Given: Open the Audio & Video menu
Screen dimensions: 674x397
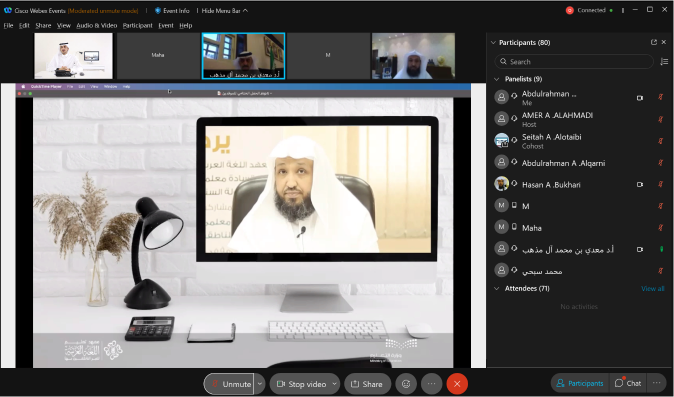Looking at the screenshot, I should [97, 26].
